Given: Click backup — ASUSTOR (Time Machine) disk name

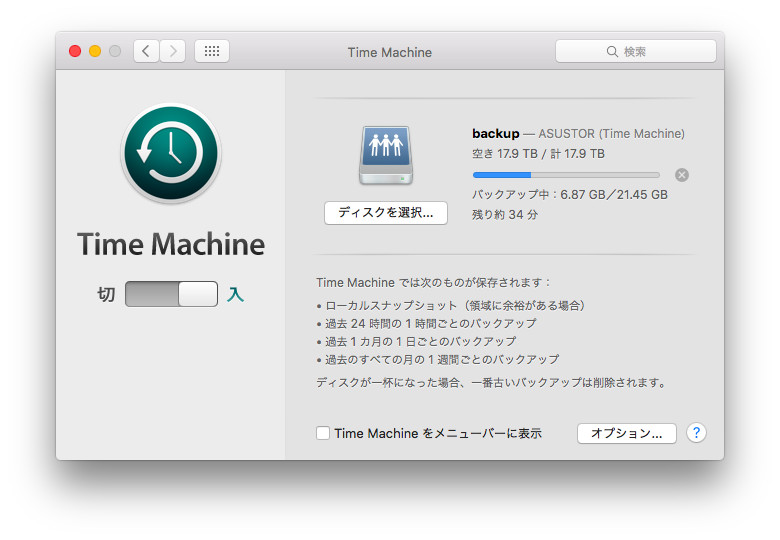Looking at the screenshot, I should coord(578,134).
